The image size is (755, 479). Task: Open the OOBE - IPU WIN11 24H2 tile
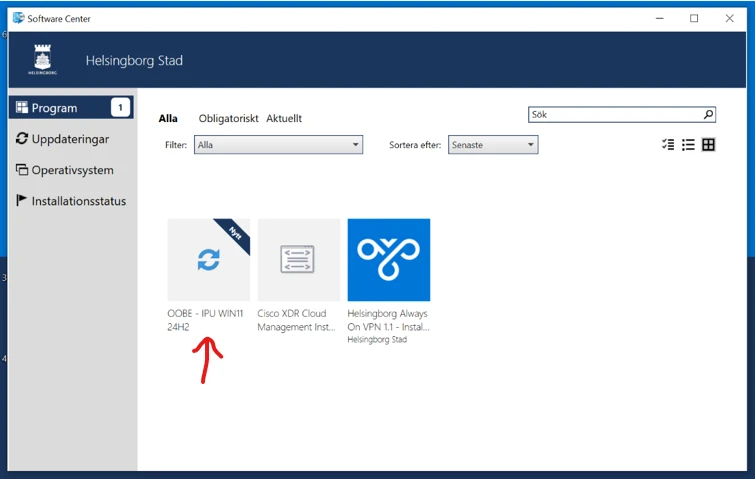[x=208, y=260]
